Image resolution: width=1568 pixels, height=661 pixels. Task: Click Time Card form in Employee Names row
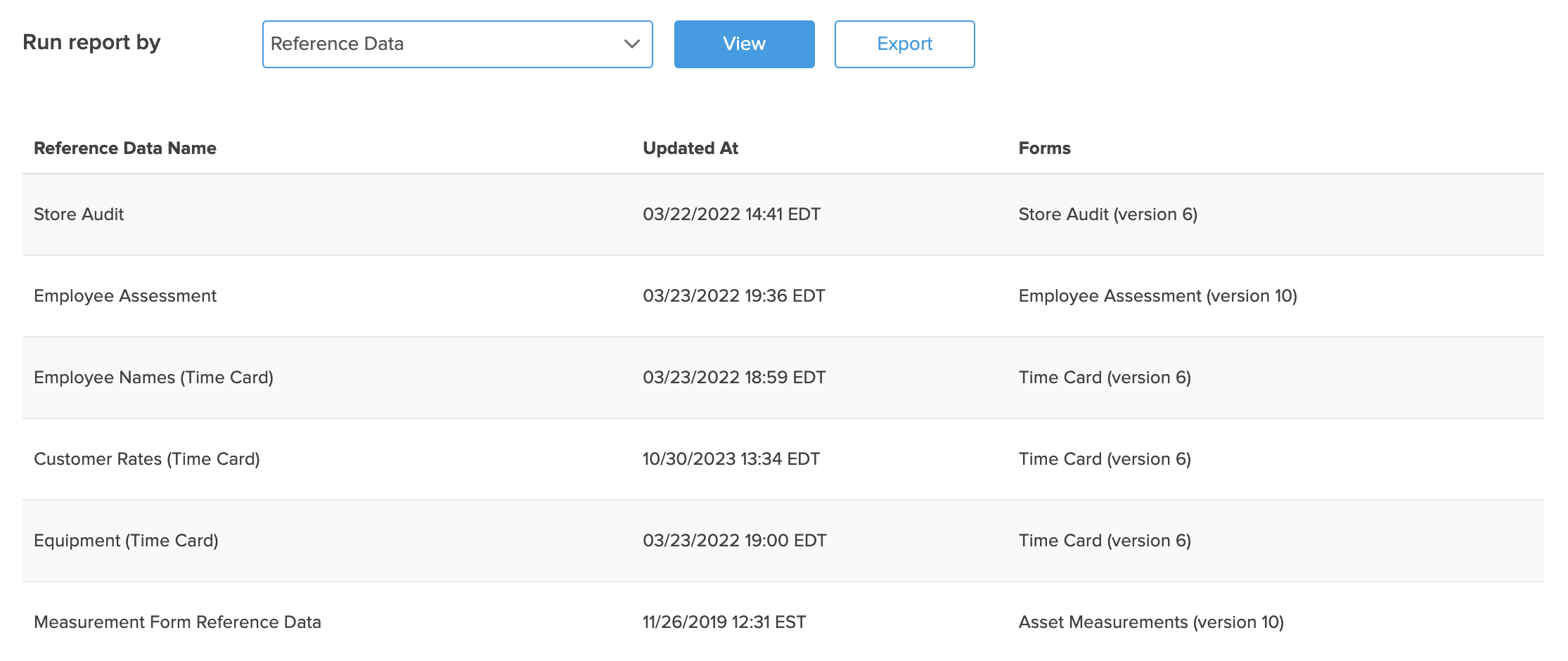pos(1105,378)
